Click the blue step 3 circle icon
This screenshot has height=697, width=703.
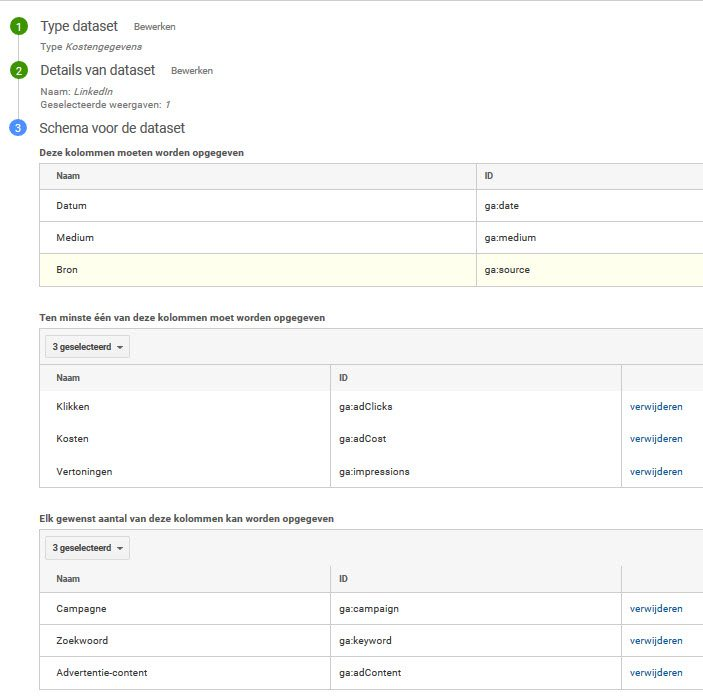coord(18,128)
